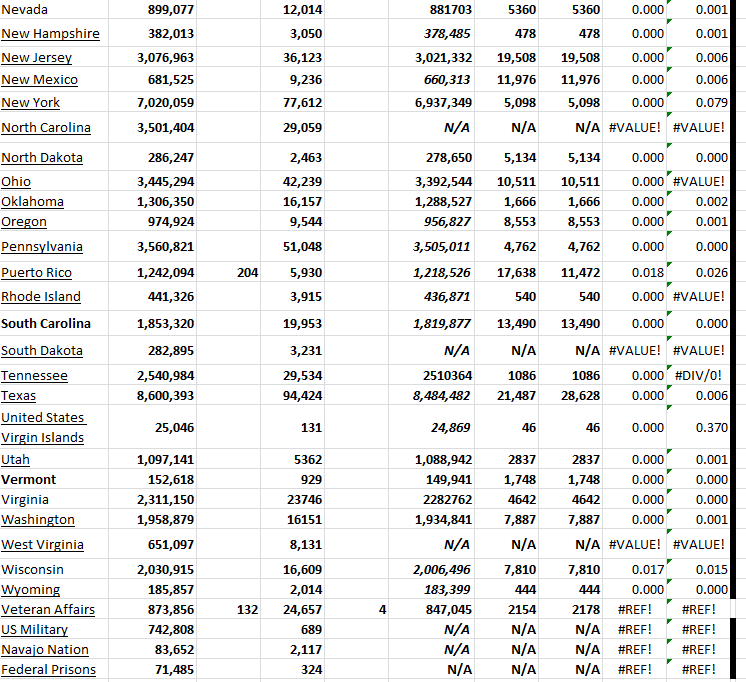Follow the Veteran Affairs link
746x682 pixels.
click(x=48, y=609)
